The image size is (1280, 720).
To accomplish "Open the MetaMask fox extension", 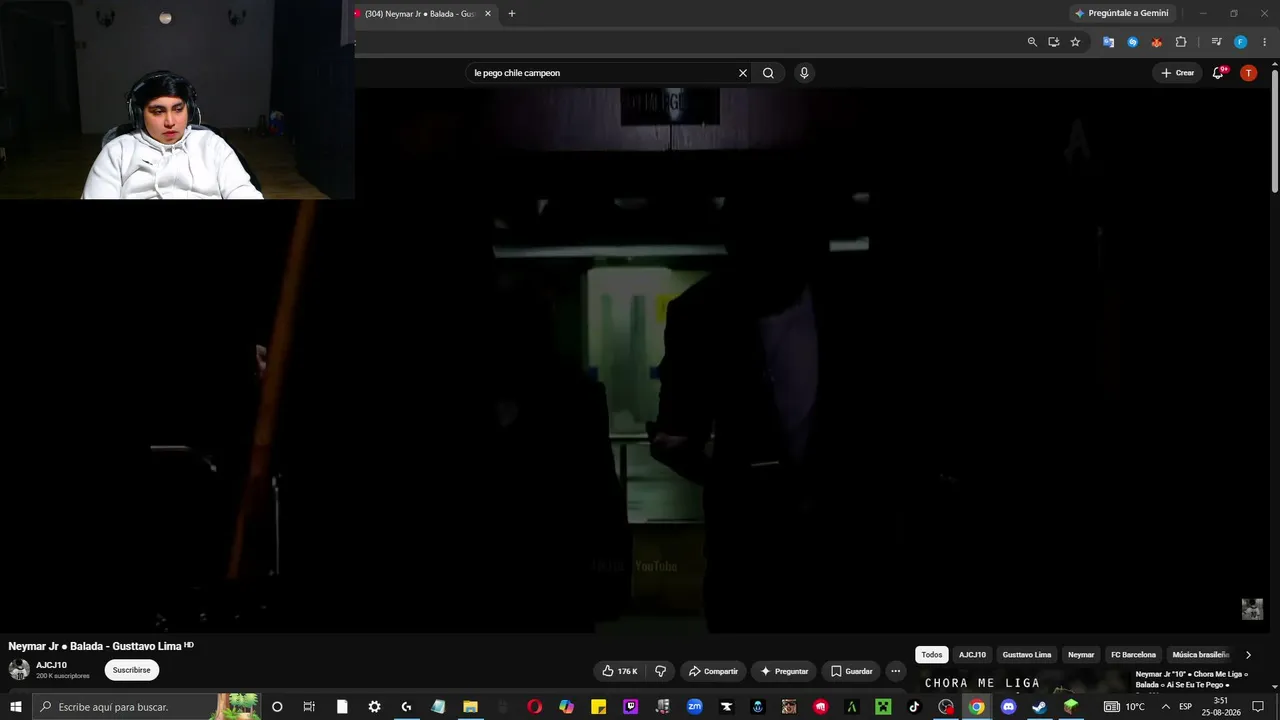I will [1156, 42].
